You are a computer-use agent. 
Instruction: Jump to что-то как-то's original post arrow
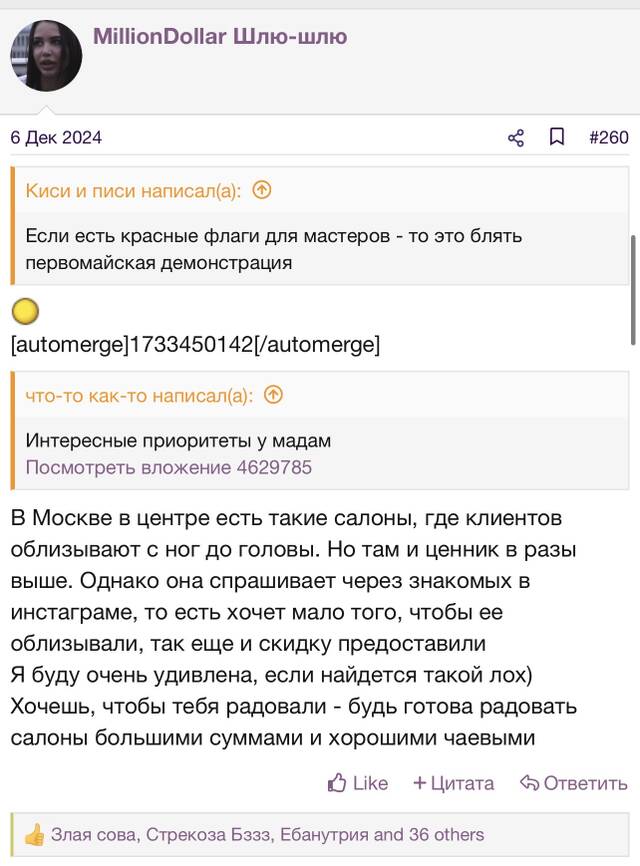tap(273, 395)
